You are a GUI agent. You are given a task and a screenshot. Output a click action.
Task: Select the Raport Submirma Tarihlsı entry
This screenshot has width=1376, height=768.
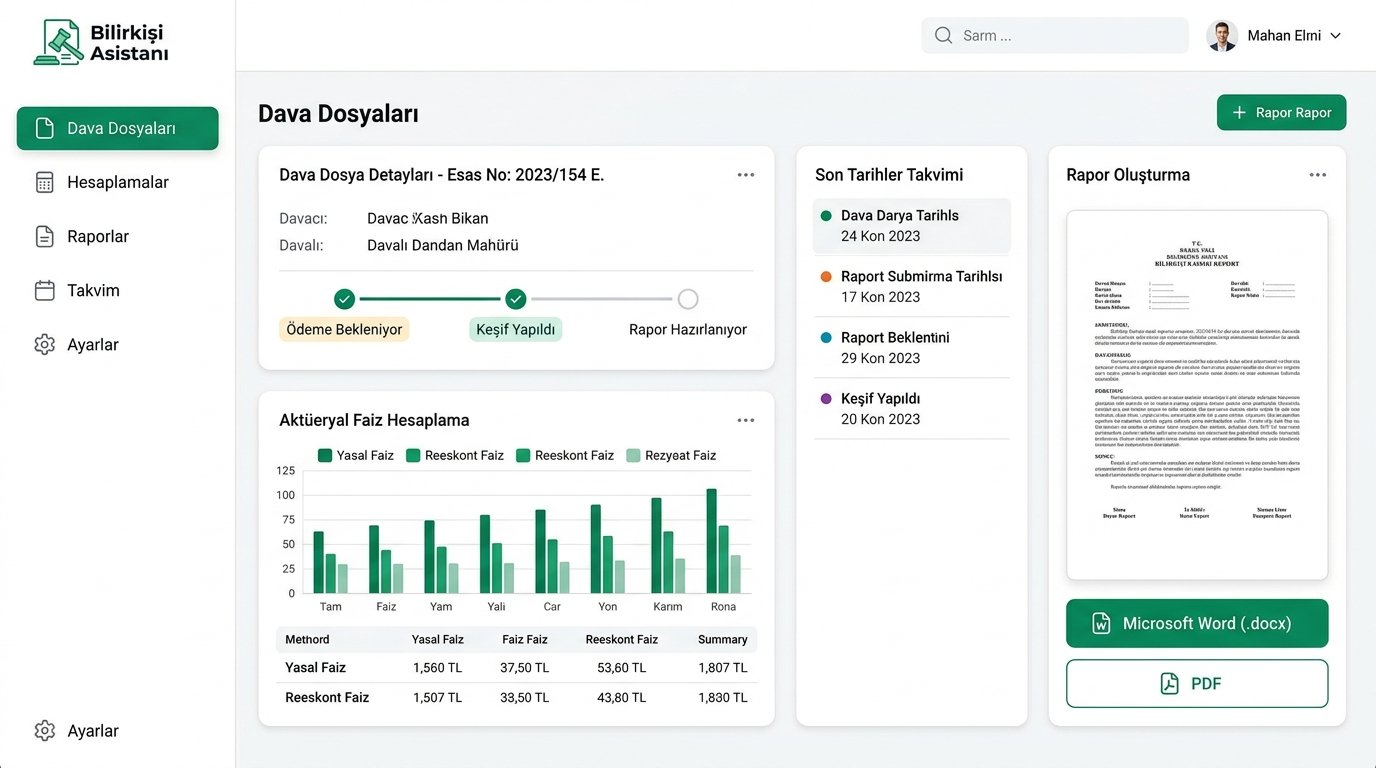(912, 287)
